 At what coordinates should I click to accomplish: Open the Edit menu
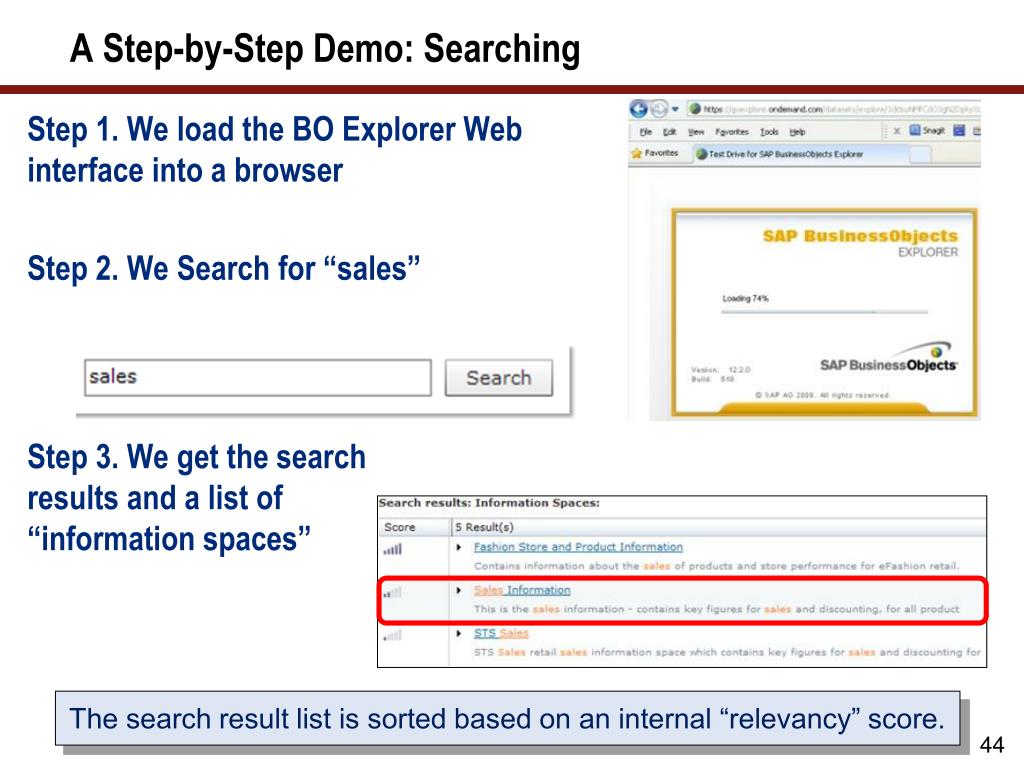(x=669, y=132)
